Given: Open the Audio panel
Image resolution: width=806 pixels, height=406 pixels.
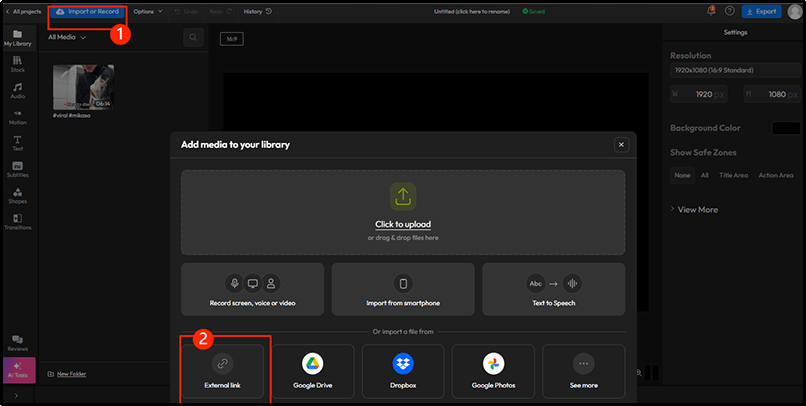Looking at the screenshot, I should (x=17, y=90).
